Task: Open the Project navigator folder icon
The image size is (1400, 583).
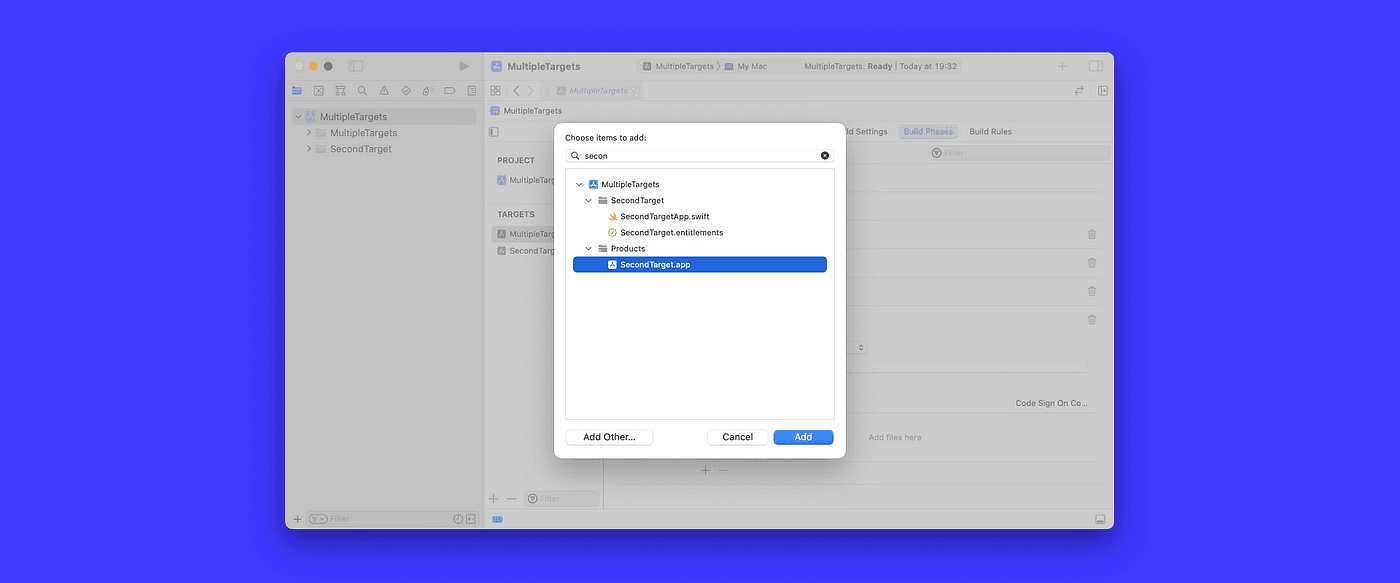Action: click(297, 90)
